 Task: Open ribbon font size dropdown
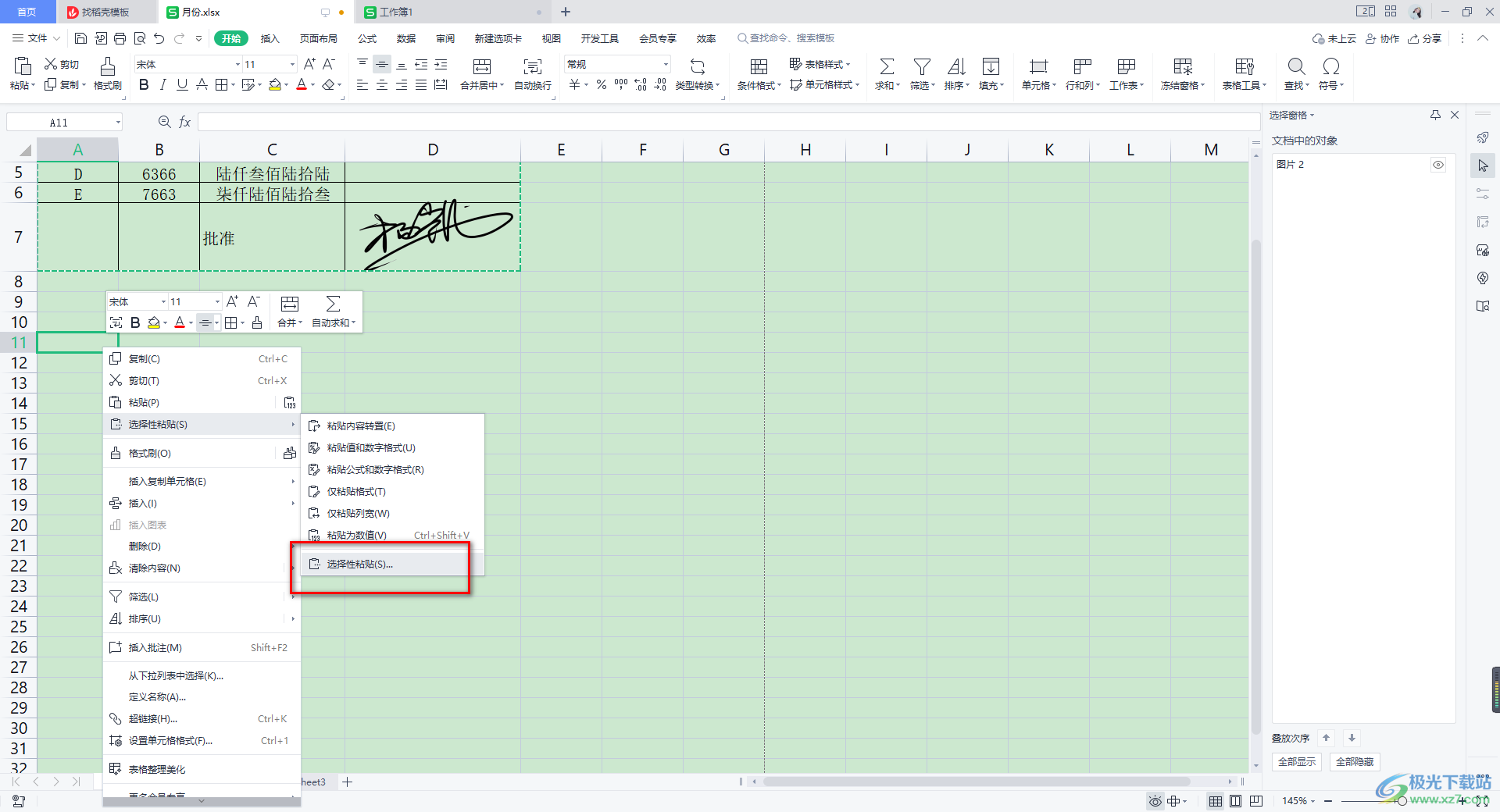pyautogui.click(x=293, y=64)
